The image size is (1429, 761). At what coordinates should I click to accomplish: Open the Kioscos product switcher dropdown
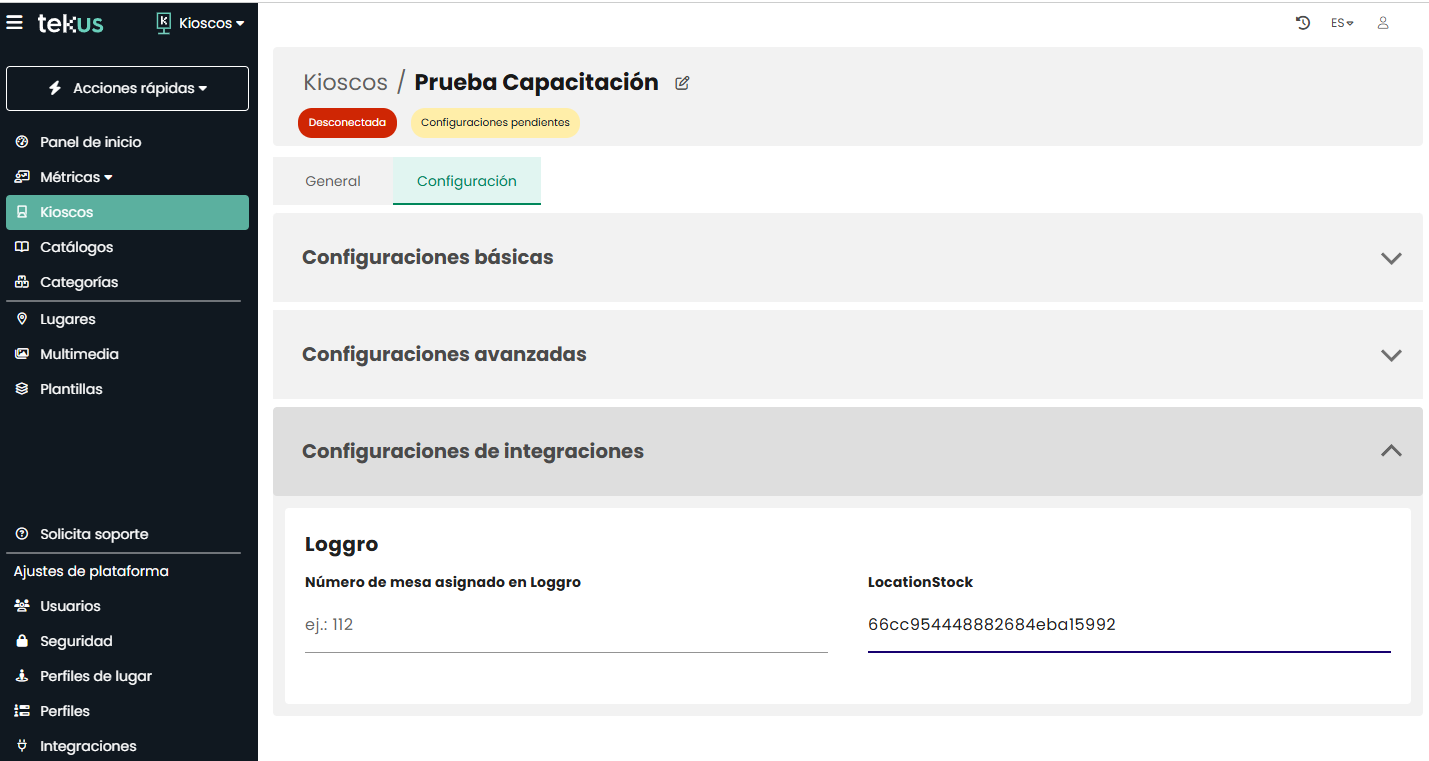coord(201,23)
